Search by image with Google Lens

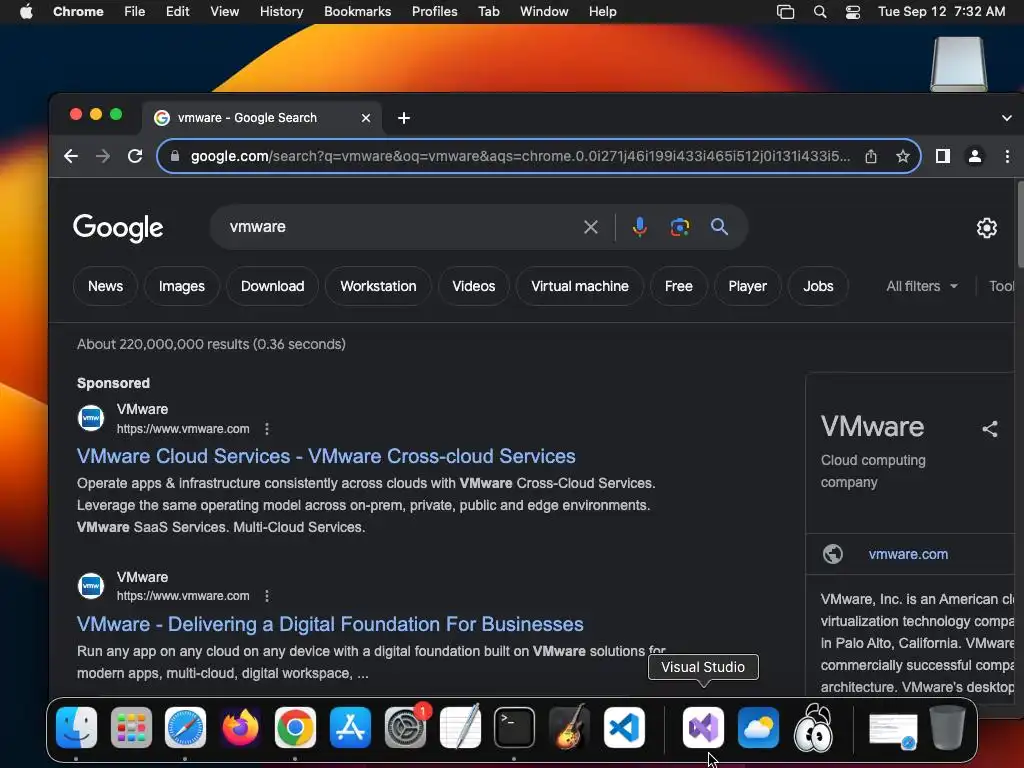[x=680, y=227]
